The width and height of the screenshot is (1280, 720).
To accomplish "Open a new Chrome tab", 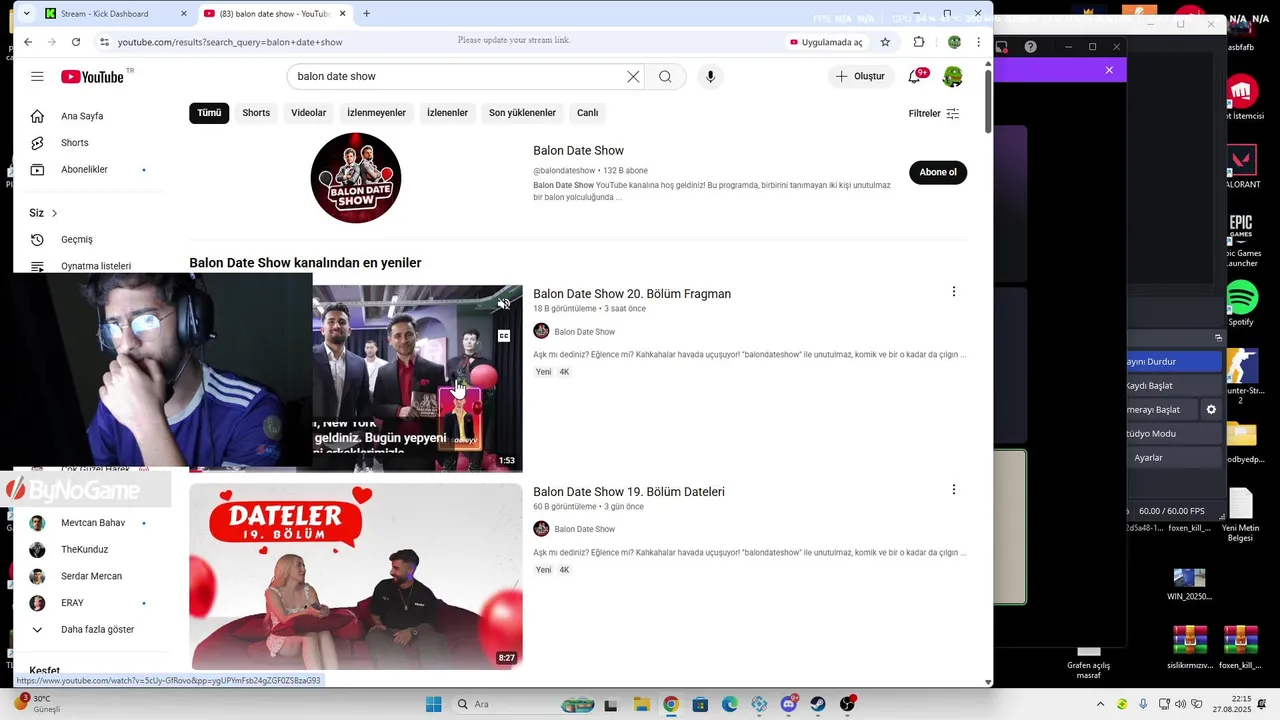I will pos(366,14).
